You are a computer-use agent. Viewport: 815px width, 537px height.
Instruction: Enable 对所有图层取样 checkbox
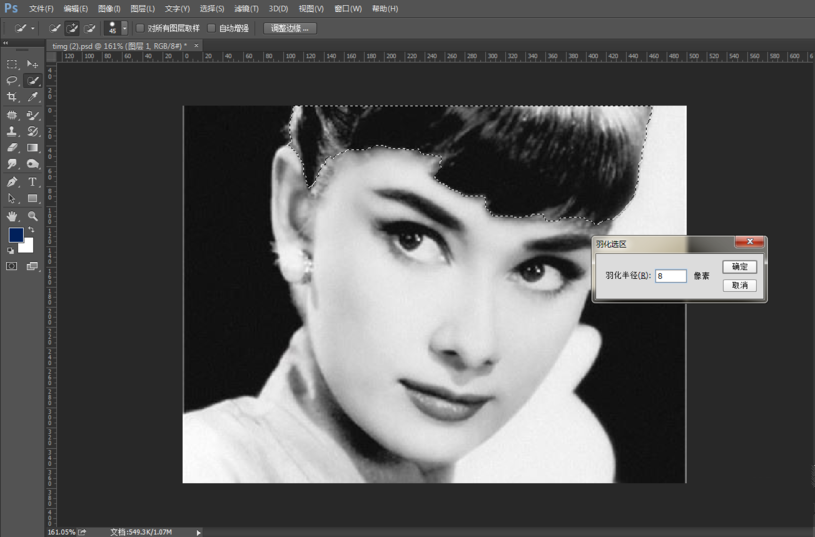point(140,28)
